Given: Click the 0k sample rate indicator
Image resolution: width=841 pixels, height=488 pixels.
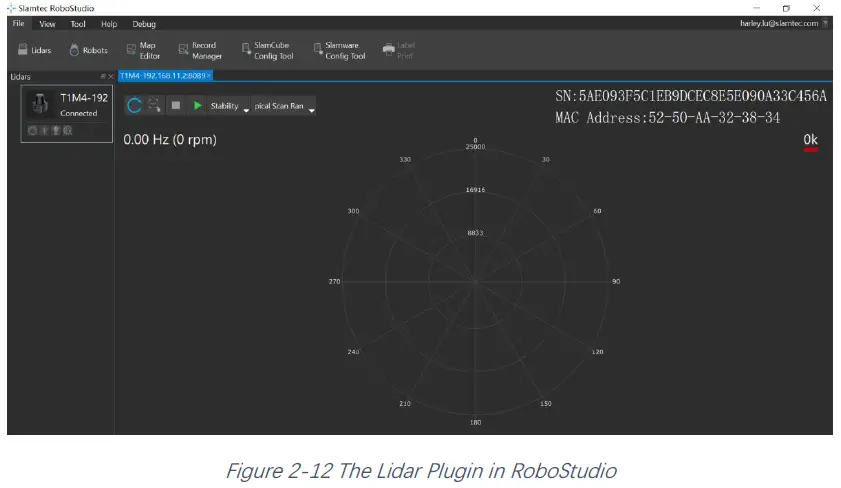Looking at the screenshot, I should [810, 139].
